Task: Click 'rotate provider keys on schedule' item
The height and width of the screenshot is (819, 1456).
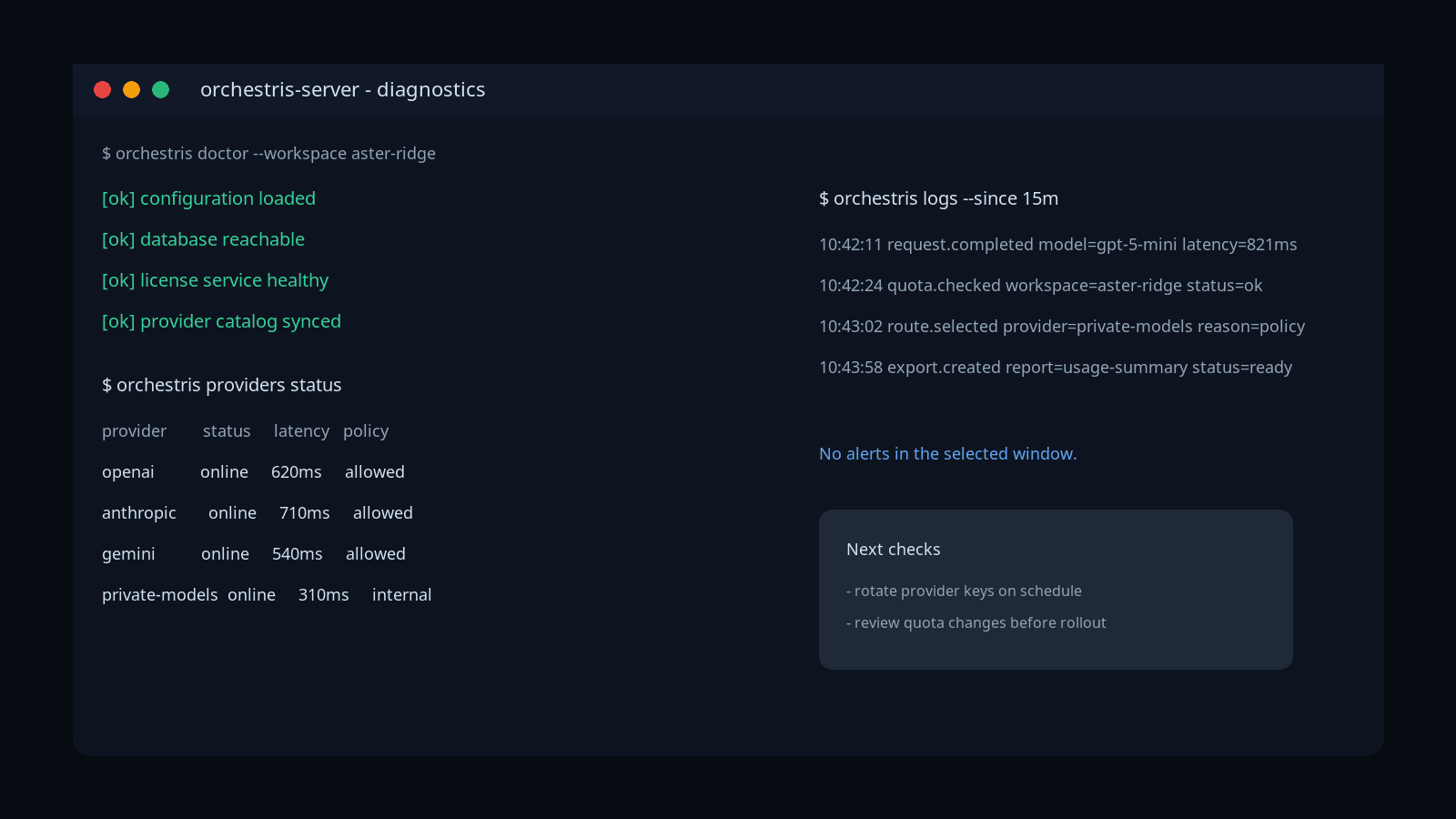Action: tap(964, 591)
